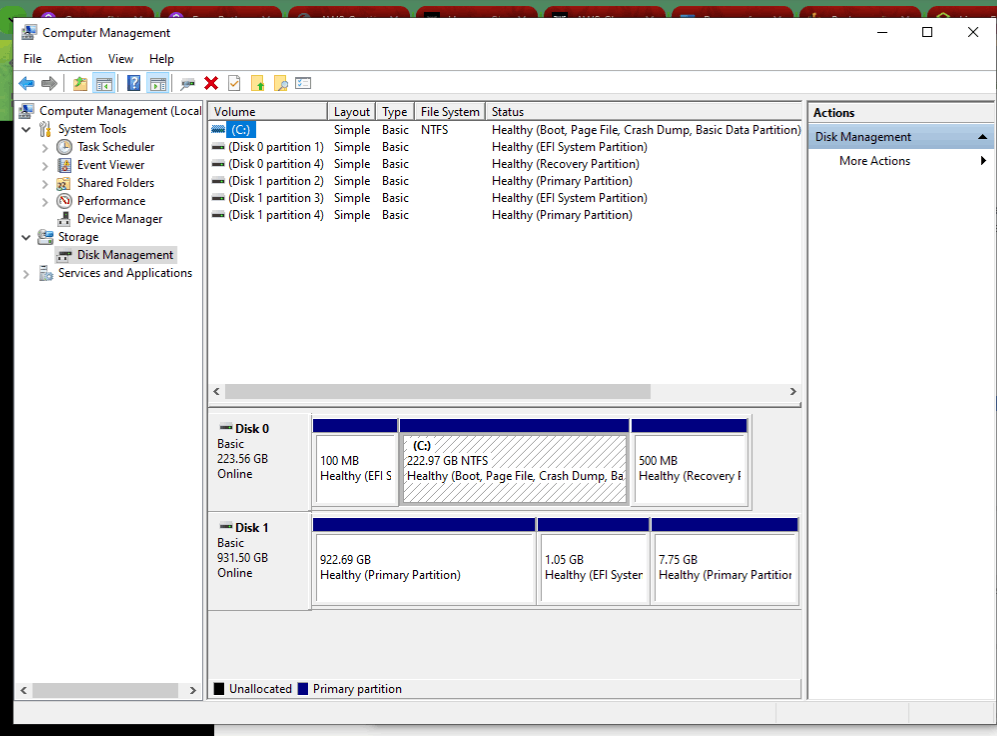
Task: Select the (Disk 0 partition 4) volume row
Action: click(x=505, y=164)
